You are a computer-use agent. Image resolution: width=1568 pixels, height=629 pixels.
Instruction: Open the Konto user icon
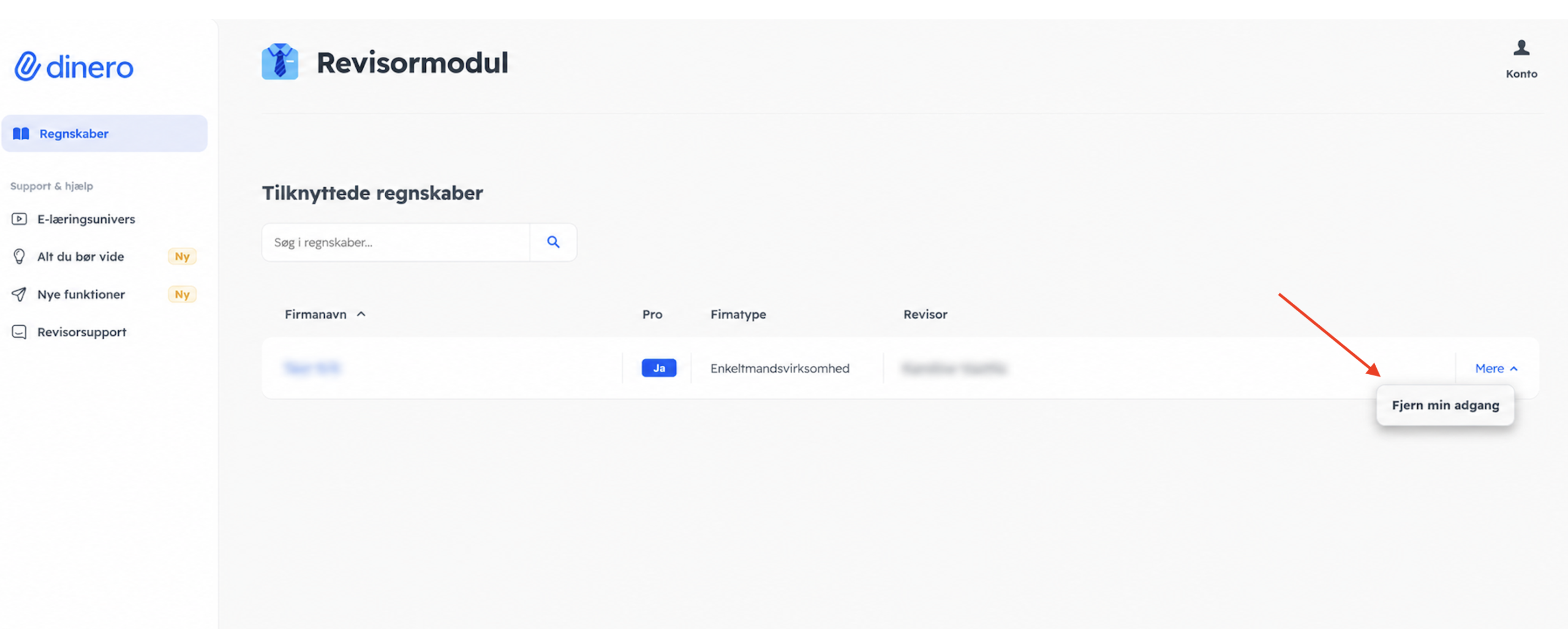[1521, 48]
